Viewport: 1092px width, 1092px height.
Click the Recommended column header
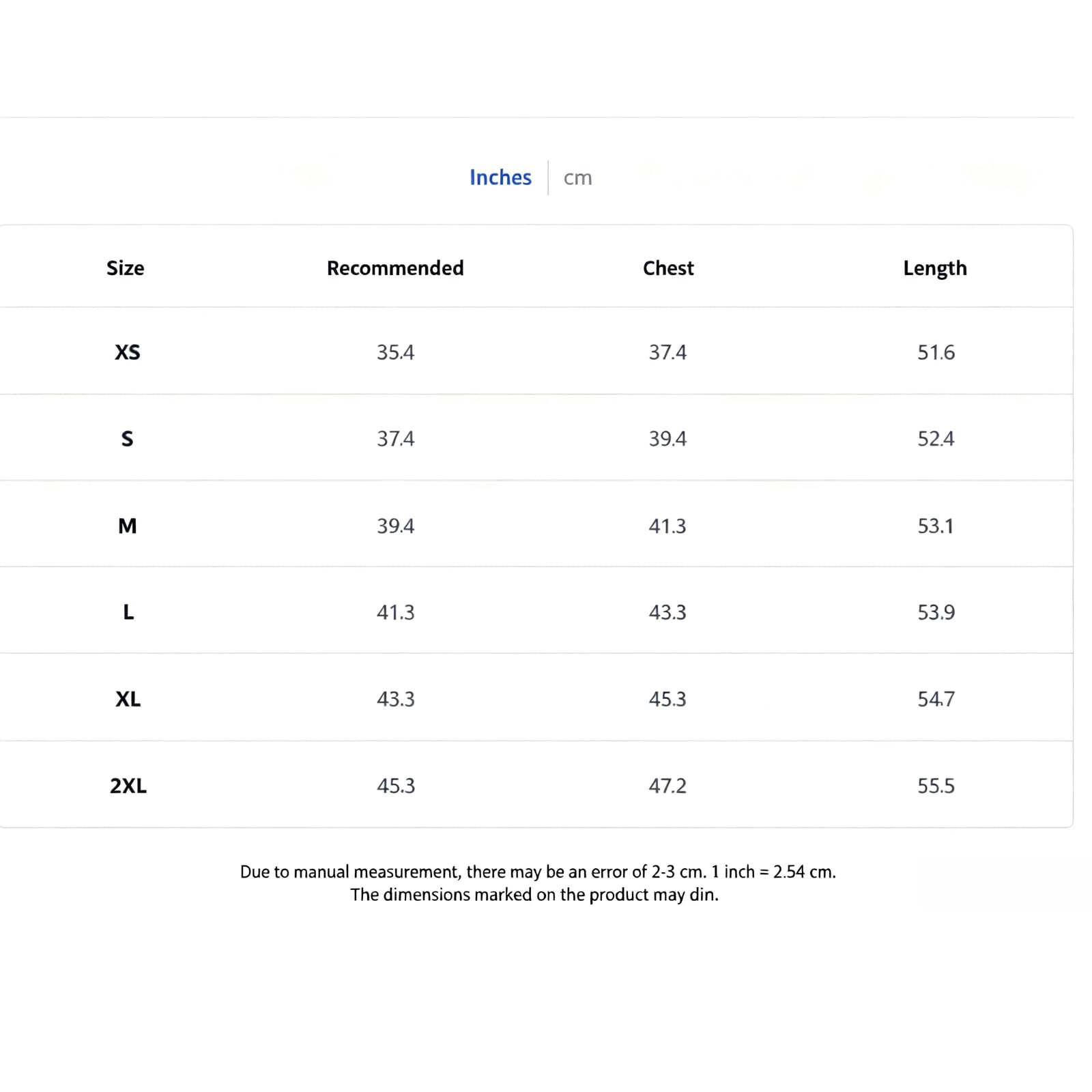[395, 268]
